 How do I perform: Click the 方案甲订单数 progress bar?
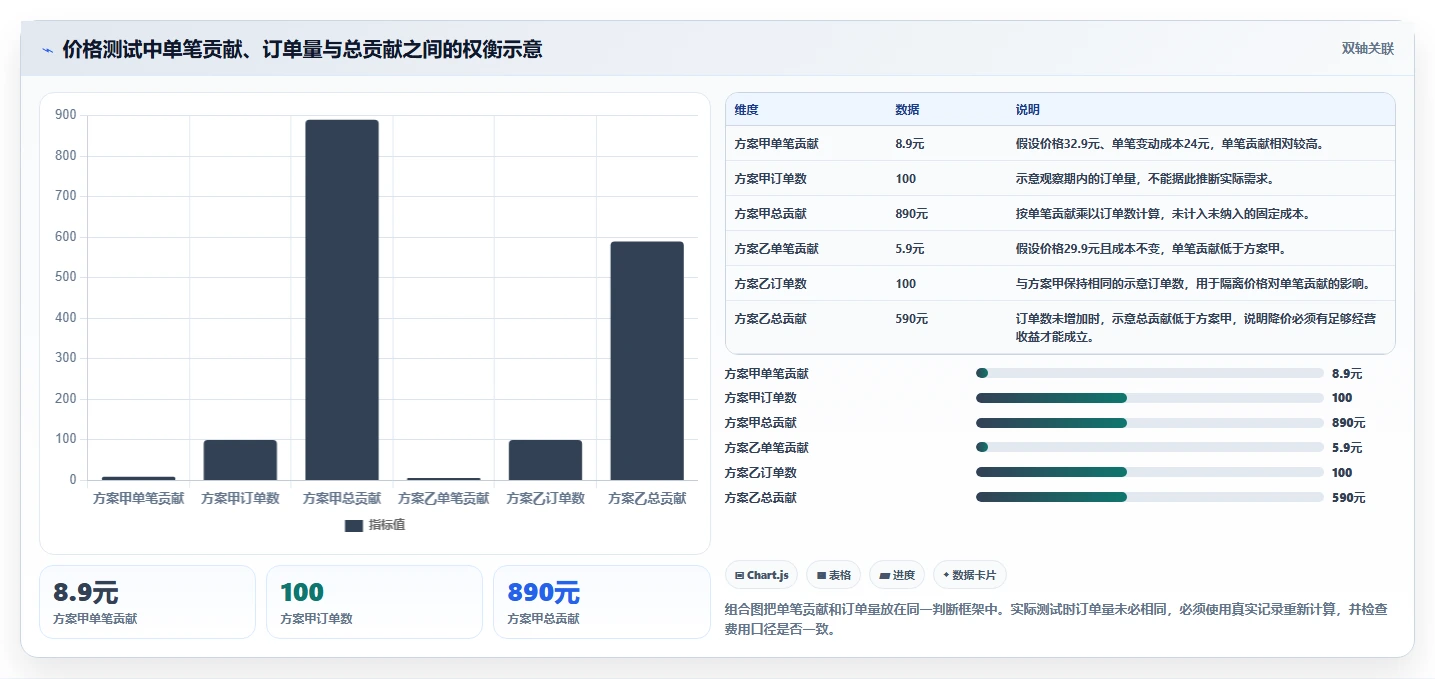1150,398
